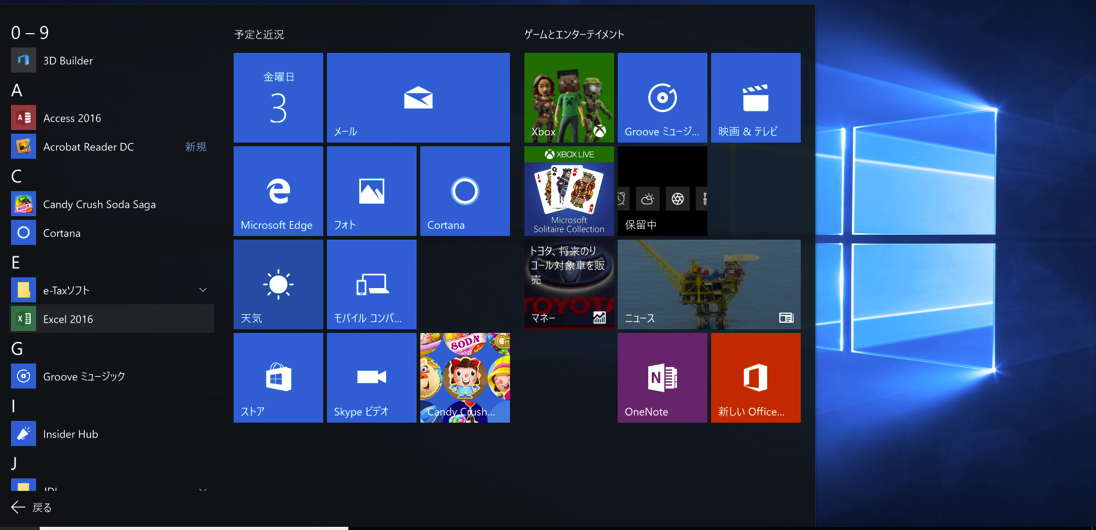Open the OneNote tile
Screen dimensions: 1096x530
[663, 378]
